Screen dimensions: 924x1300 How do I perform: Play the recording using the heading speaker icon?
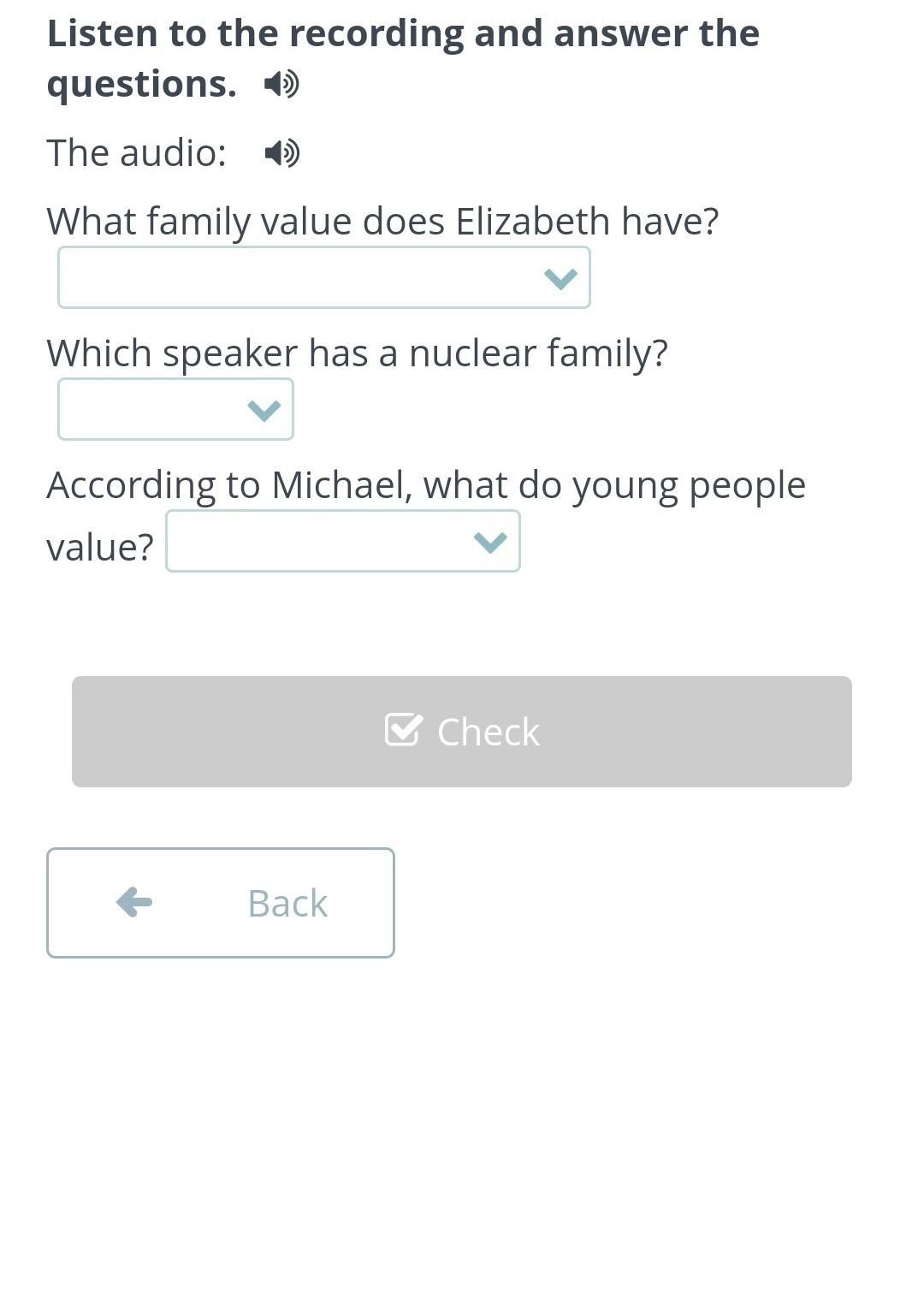[281, 84]
